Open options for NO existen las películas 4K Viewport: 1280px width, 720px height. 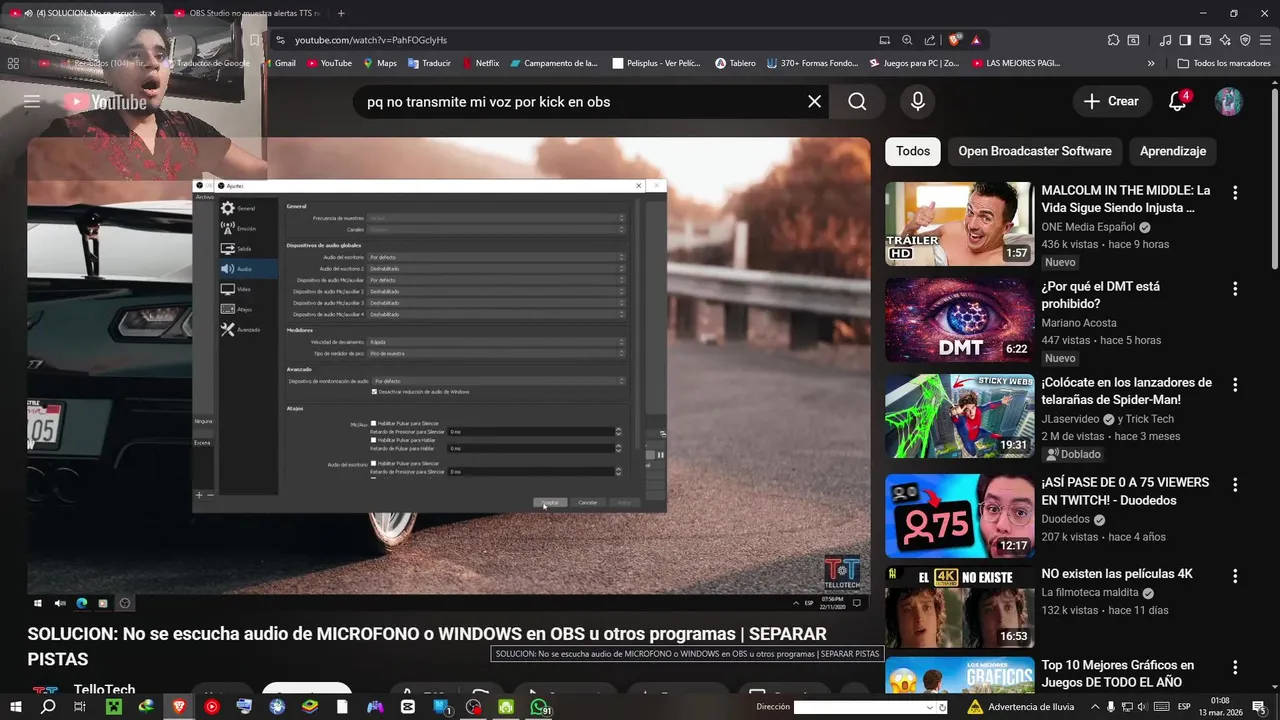(x=1235, y=576)
